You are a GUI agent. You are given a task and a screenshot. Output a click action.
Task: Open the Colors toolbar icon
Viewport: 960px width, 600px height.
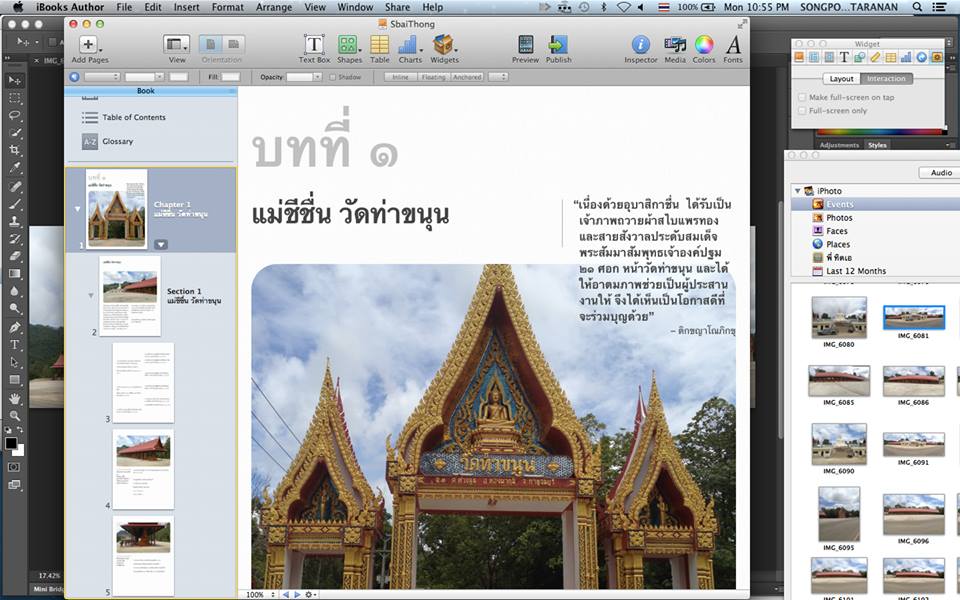point(704,45)
